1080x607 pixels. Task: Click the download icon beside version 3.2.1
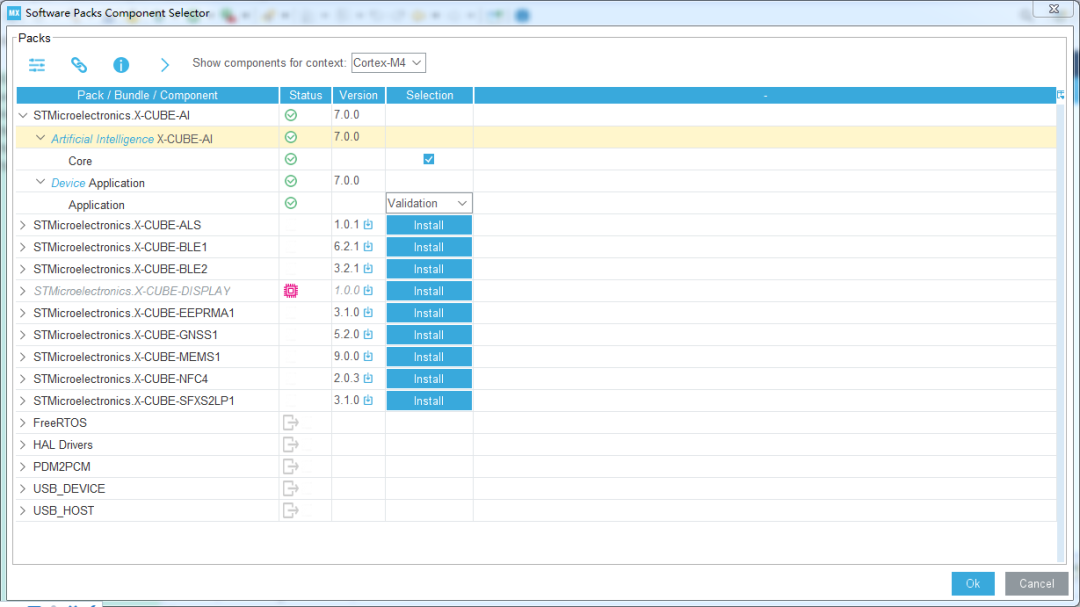[368, 269]
